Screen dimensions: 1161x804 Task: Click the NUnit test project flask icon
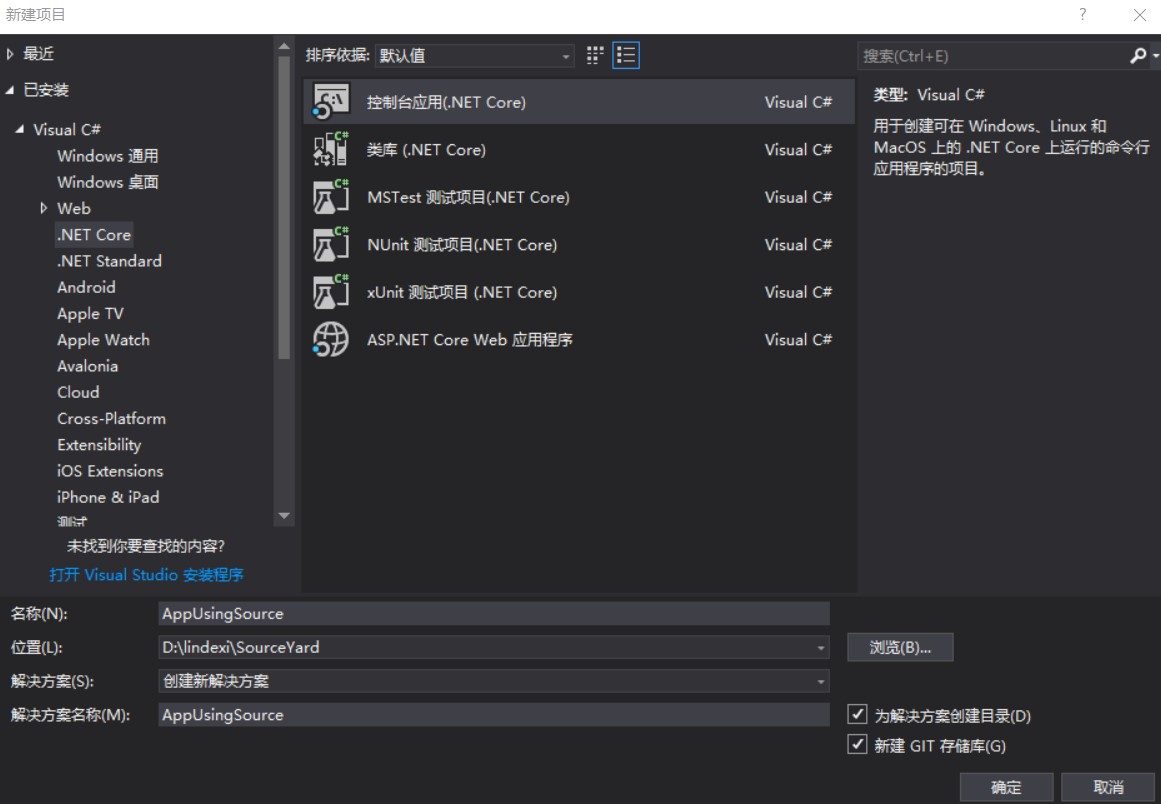pos(330,244)
